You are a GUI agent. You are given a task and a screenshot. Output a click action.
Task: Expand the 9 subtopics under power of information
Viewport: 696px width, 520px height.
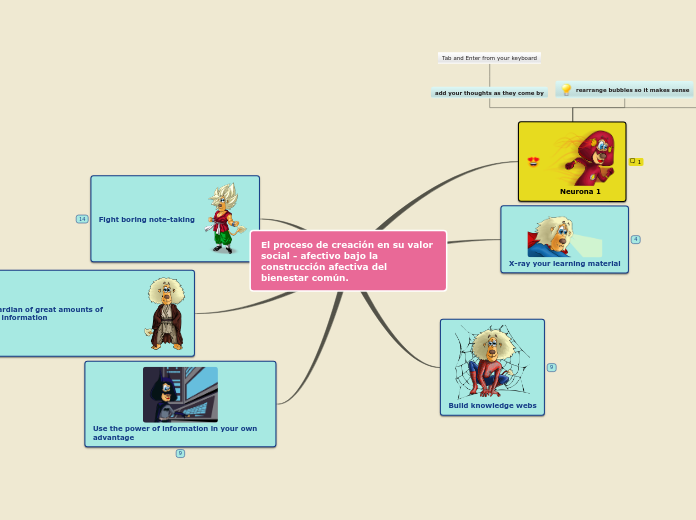tap(180, 453)
